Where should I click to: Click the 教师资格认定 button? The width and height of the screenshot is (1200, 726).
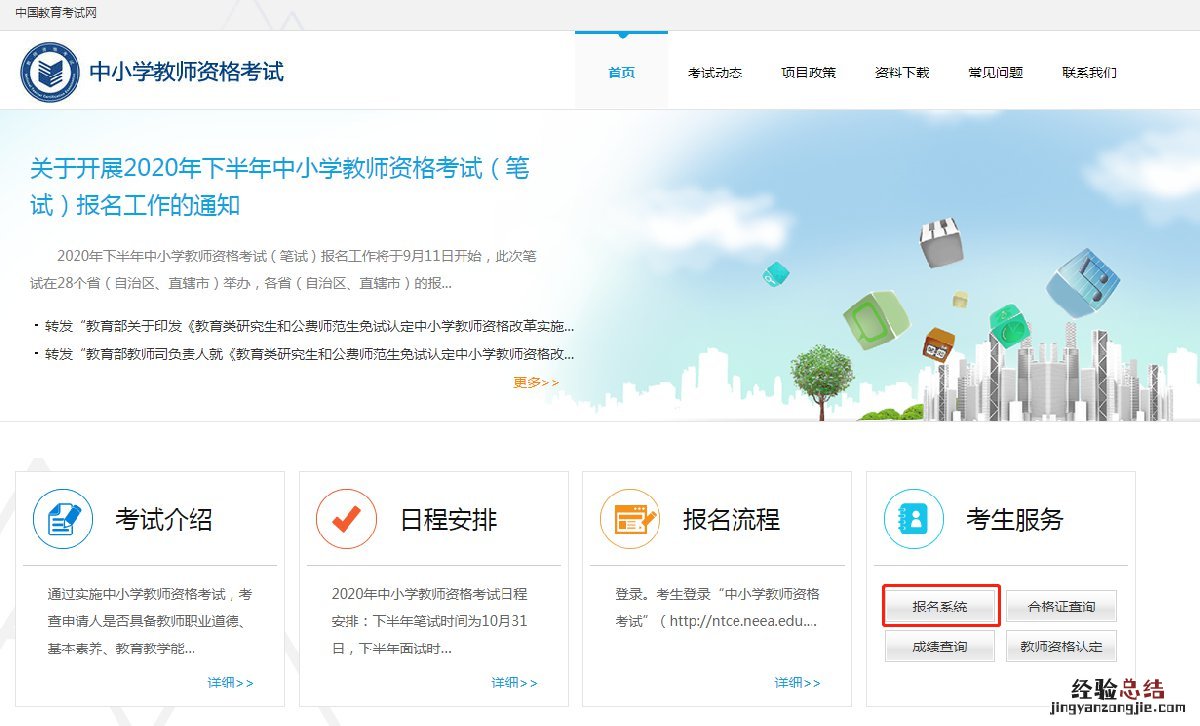point(1061,647)
